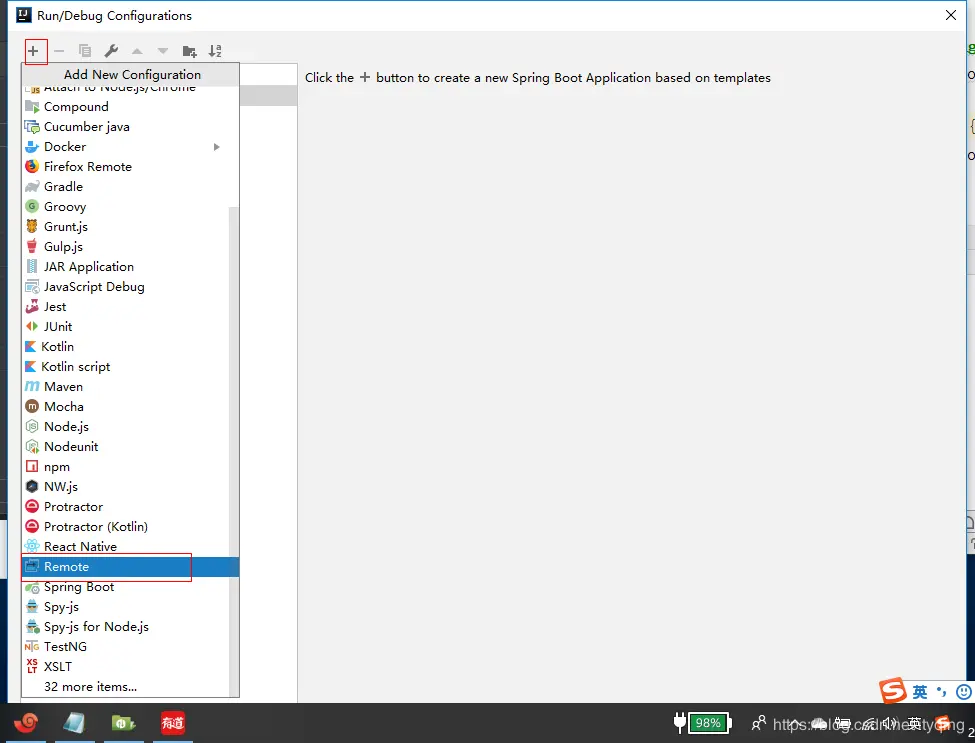Choose Gradle from the list

click(x=131, y=186)
